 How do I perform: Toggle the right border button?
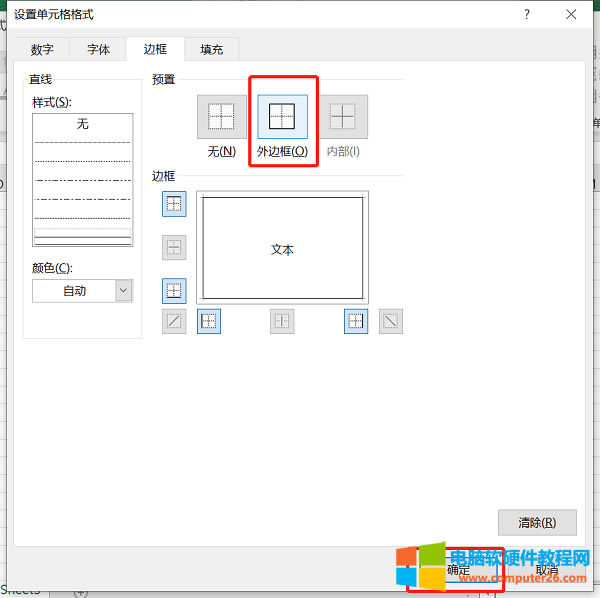(356, 321)
